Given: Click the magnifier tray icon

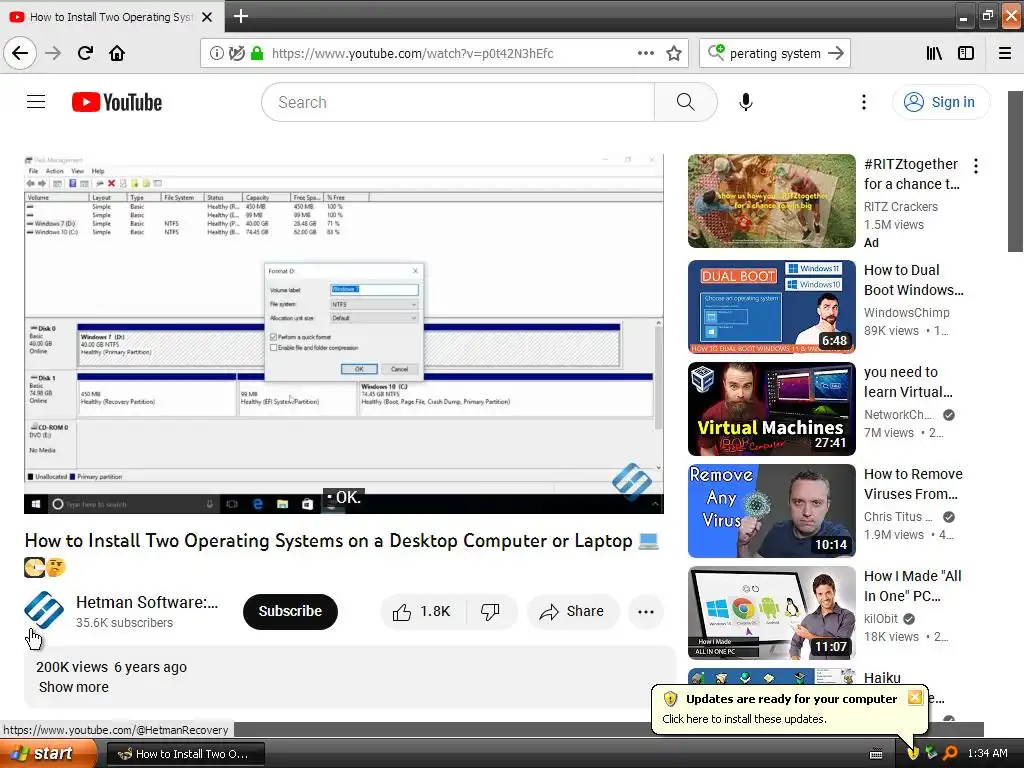Looking at the screenshot, I should (950, 754).
